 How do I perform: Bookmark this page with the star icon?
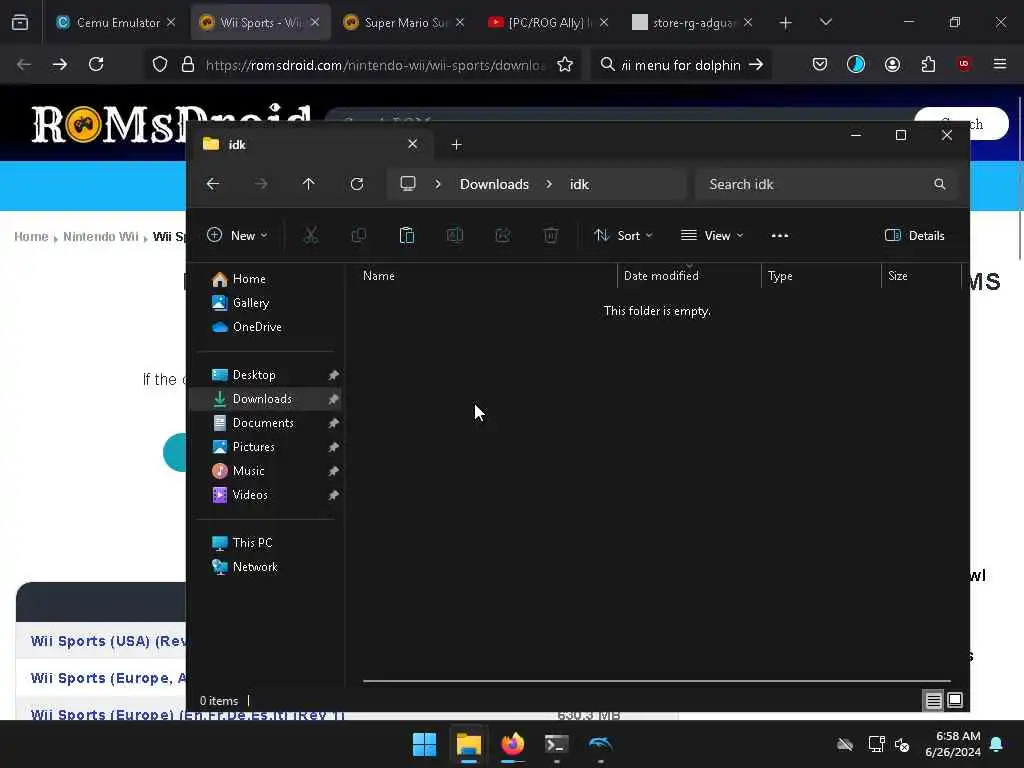click(x=565, y=65)
